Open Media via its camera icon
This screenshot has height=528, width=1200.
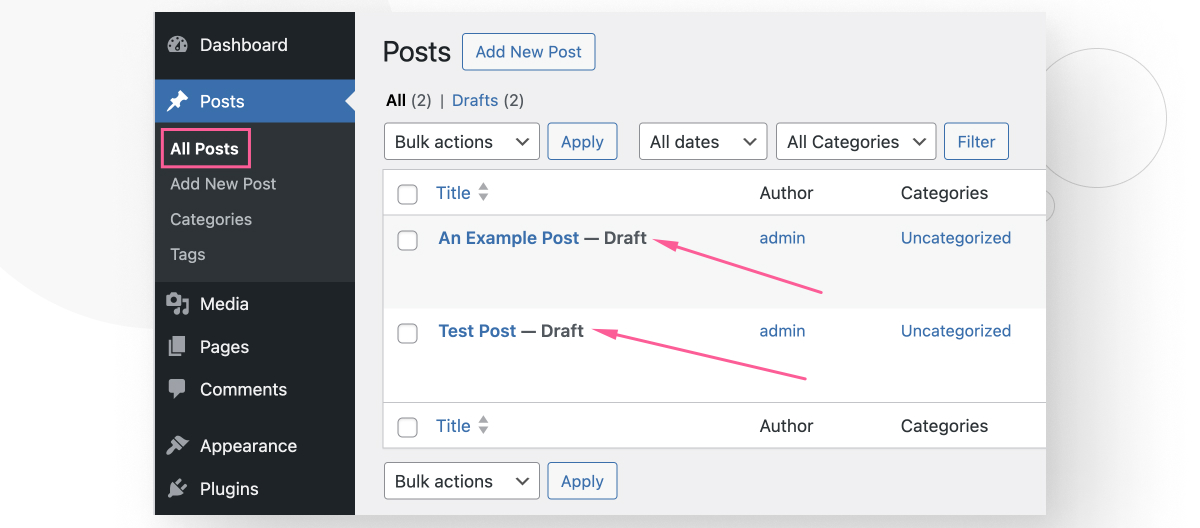[177, 304]
